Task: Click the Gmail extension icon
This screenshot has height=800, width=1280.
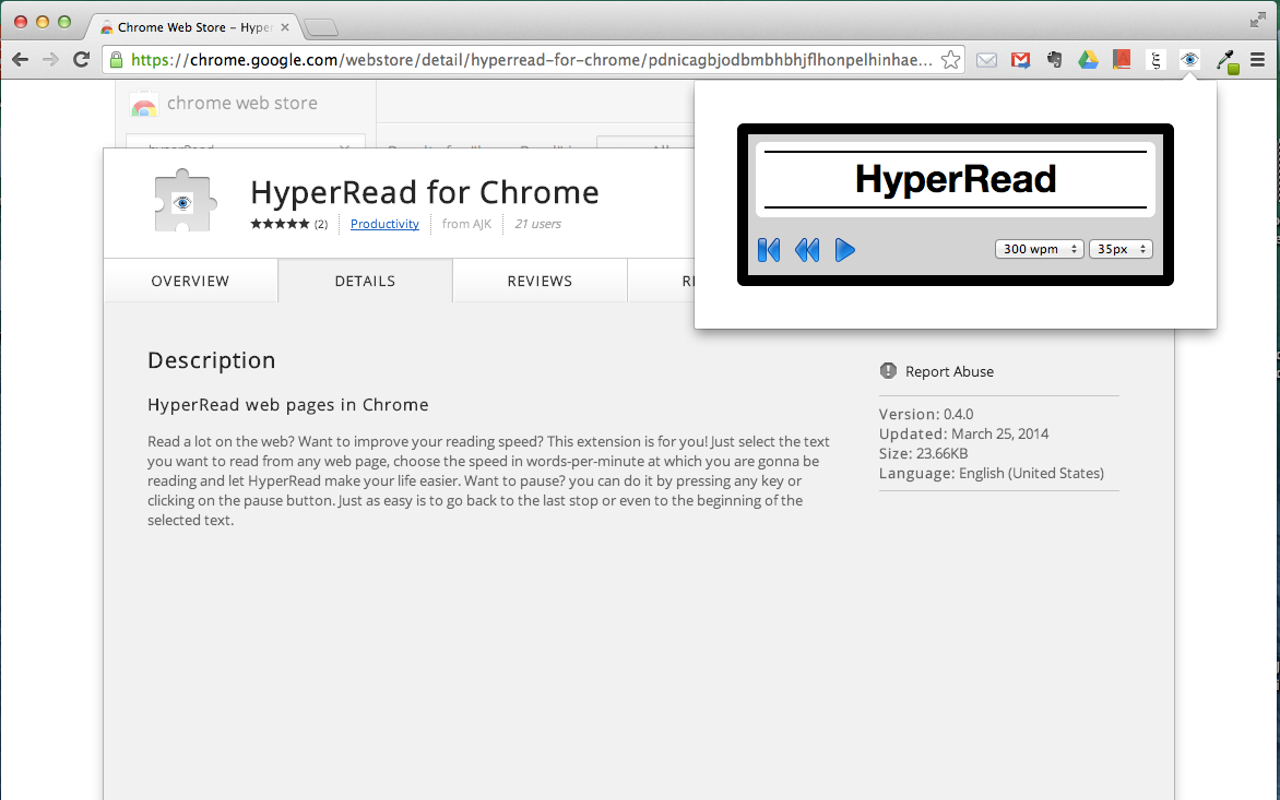Action: click(x=1020, y=60)
